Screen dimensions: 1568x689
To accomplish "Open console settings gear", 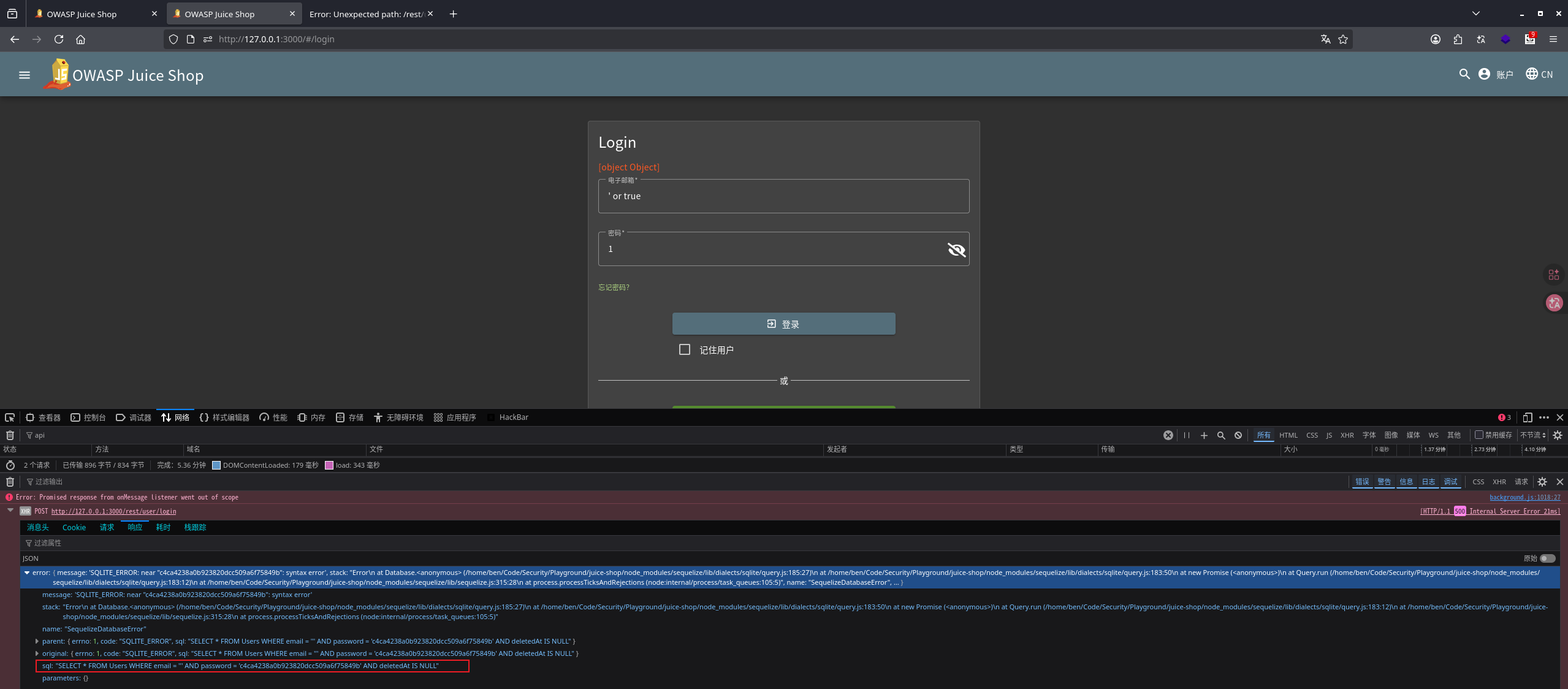I will (1542, 482).
